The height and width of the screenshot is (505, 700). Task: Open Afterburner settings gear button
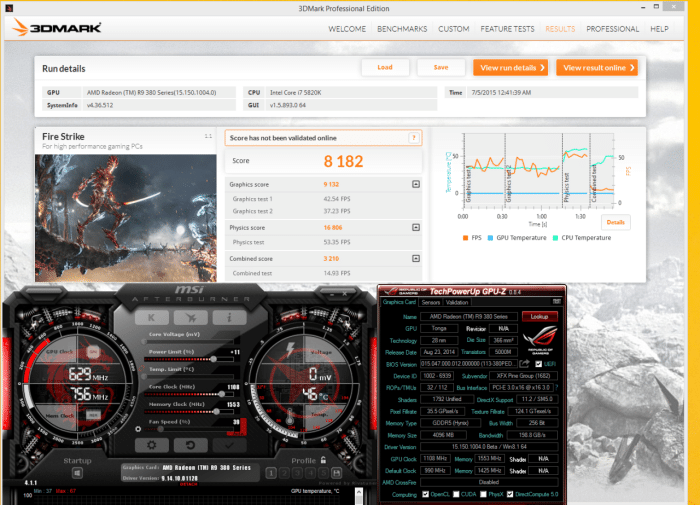point(152,445)
